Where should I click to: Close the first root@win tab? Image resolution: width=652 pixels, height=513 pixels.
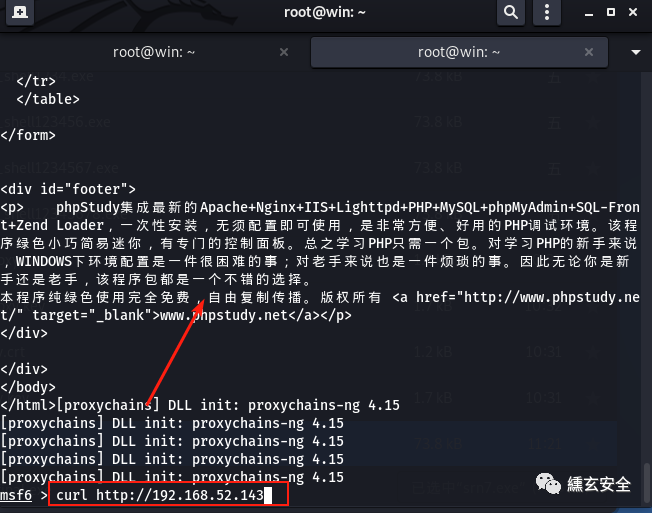284,52
